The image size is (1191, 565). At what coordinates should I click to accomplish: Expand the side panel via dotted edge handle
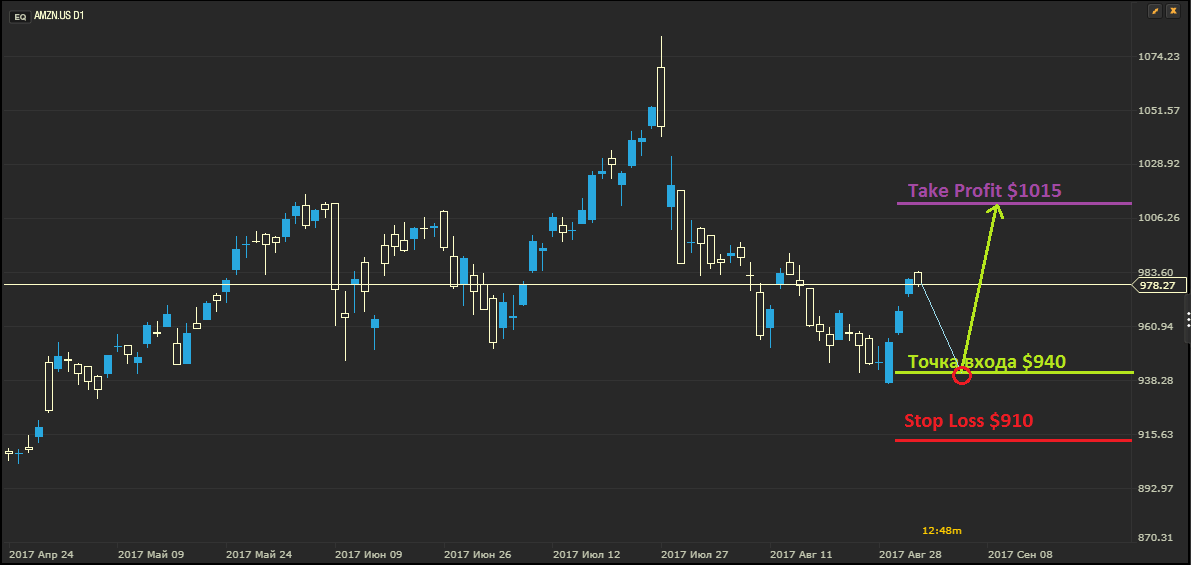point(1187,317)
